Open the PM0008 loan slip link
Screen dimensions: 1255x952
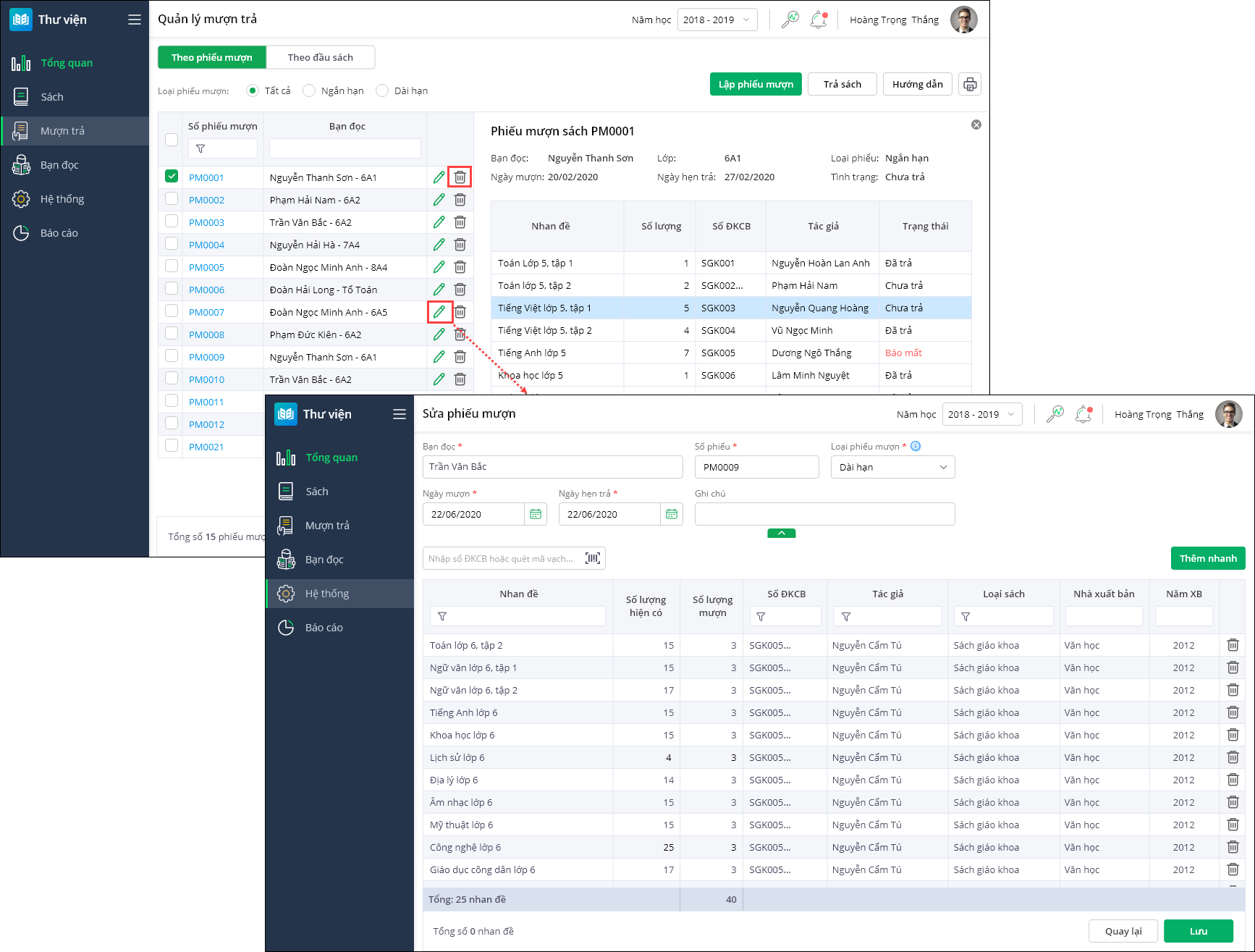tap(206, 334)
